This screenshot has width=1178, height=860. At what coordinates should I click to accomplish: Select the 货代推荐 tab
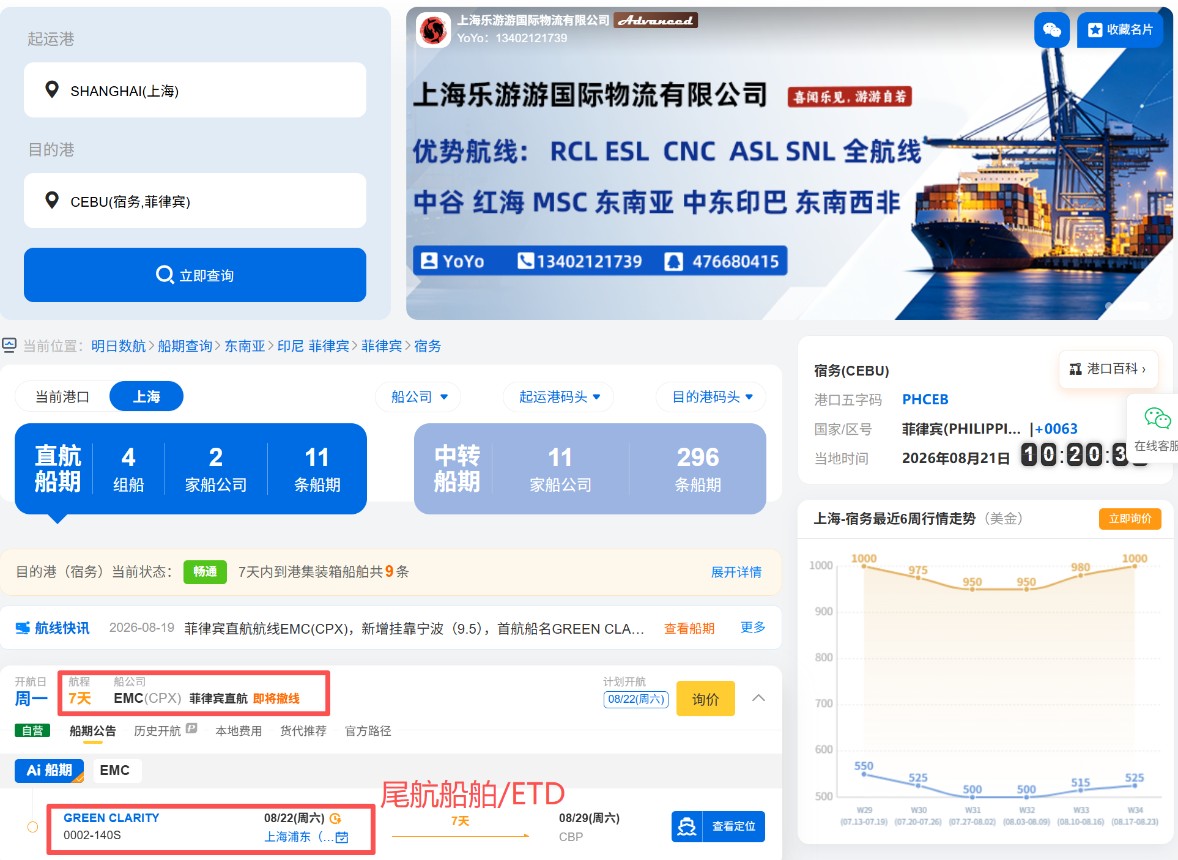pyautogui.click(x=303, y=731)
